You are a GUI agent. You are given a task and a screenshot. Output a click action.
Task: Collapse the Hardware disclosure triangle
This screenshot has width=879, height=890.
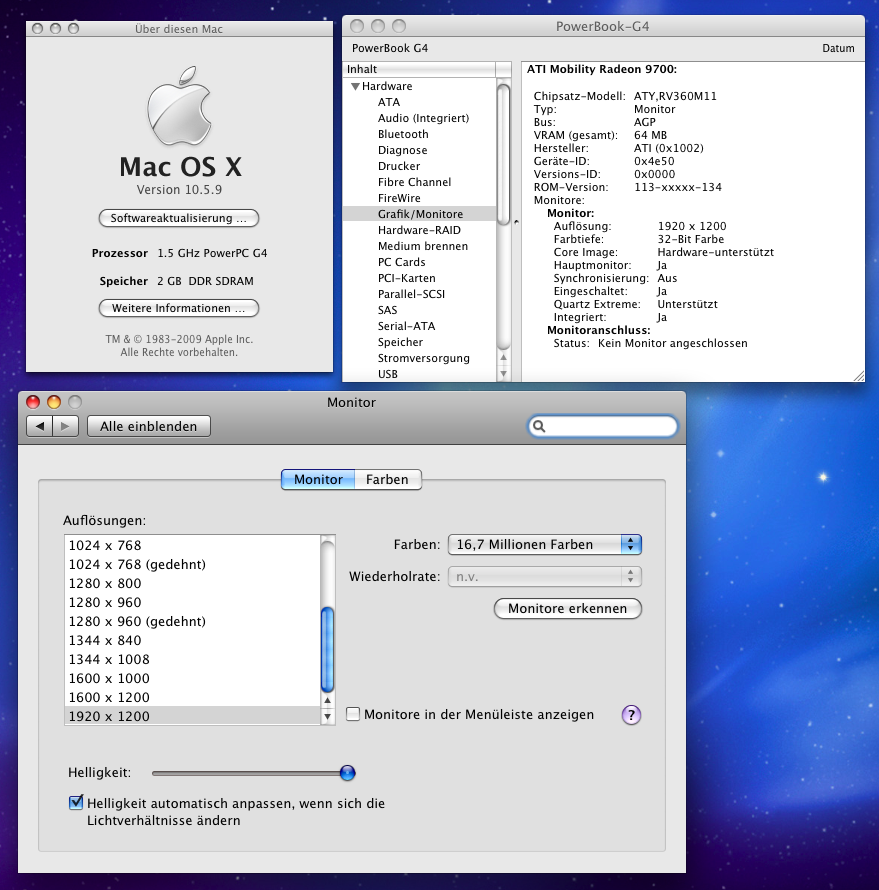pos(356,86)
